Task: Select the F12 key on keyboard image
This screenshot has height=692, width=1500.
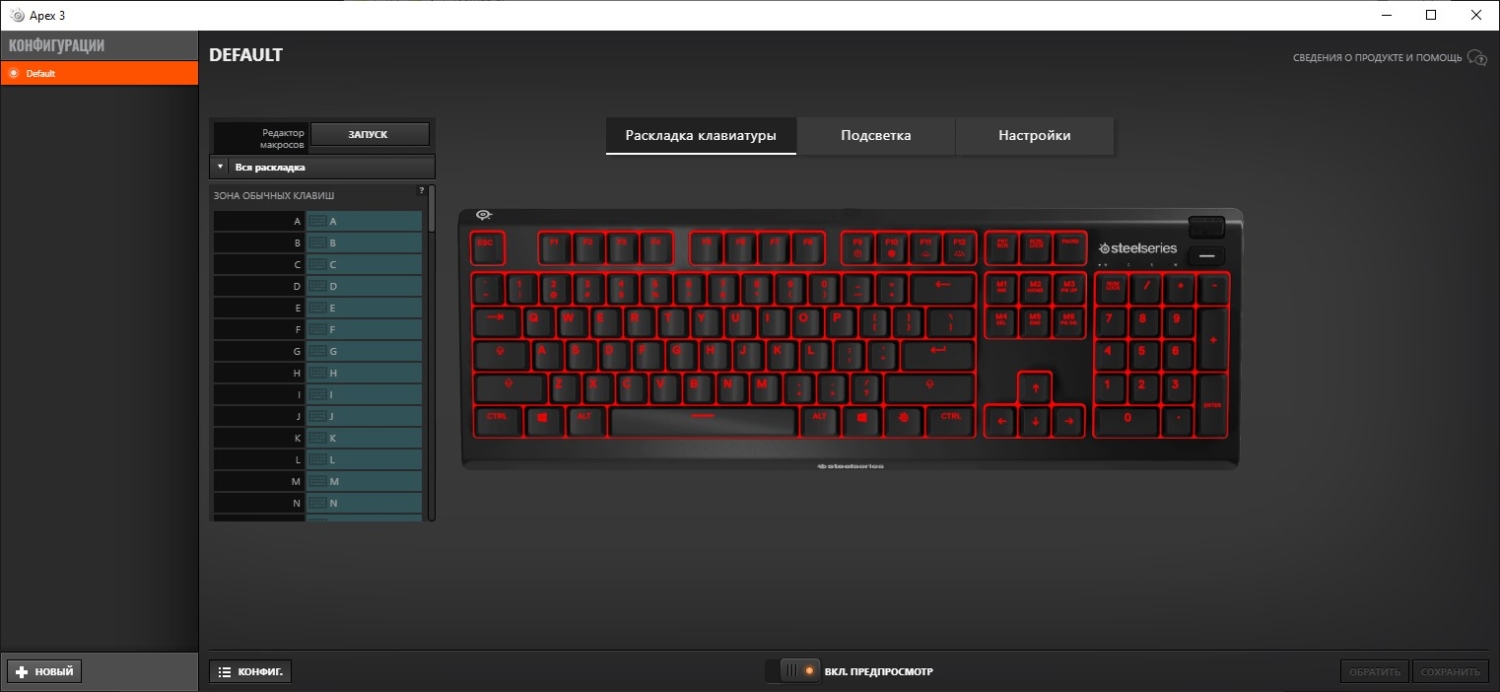Action: (959, 246)
